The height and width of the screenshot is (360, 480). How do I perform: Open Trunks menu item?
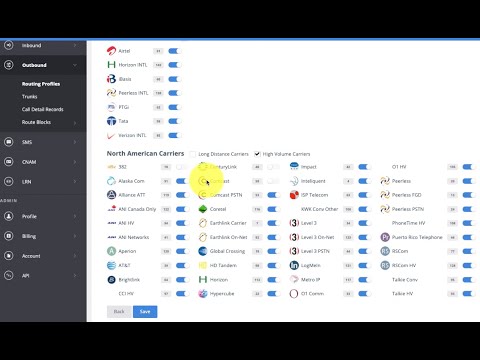tap(30, 96)
